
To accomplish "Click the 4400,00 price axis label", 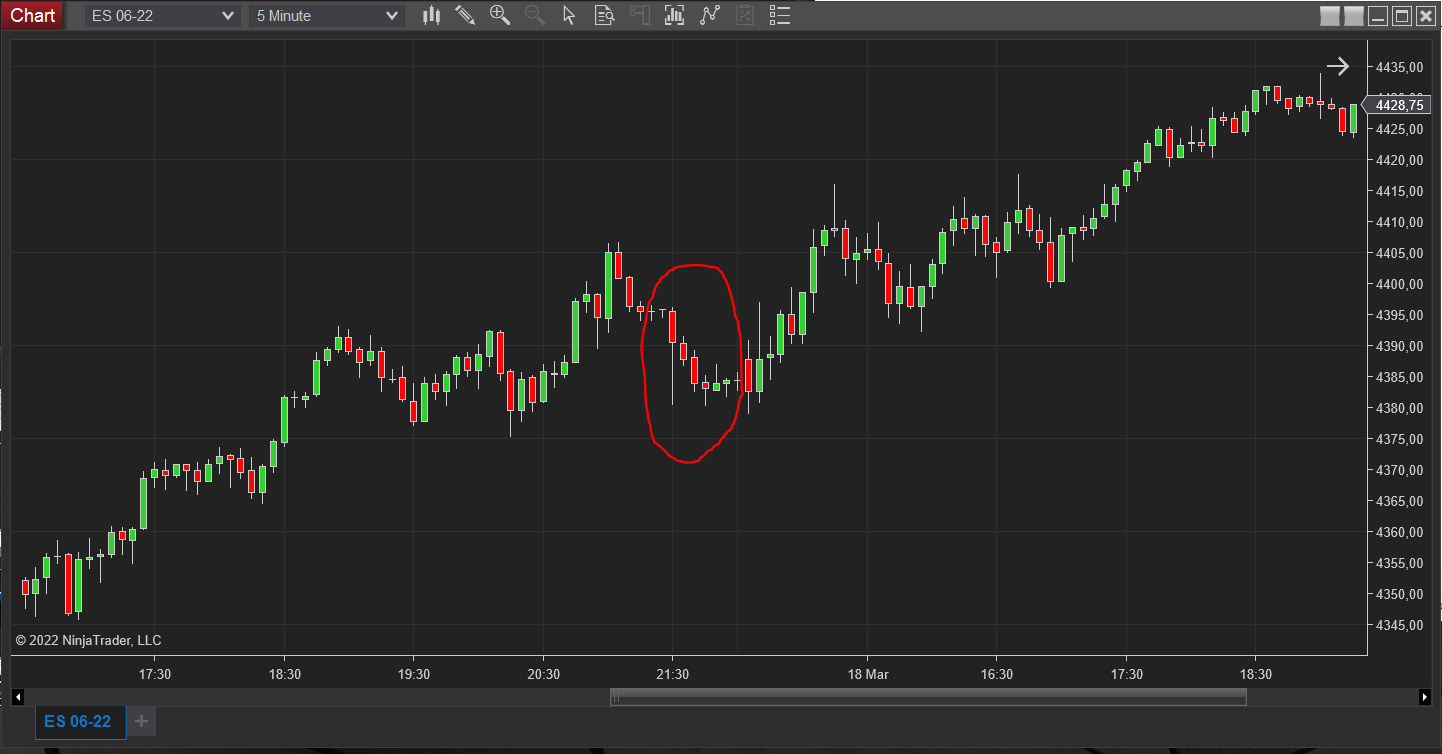I will 1399,284.
